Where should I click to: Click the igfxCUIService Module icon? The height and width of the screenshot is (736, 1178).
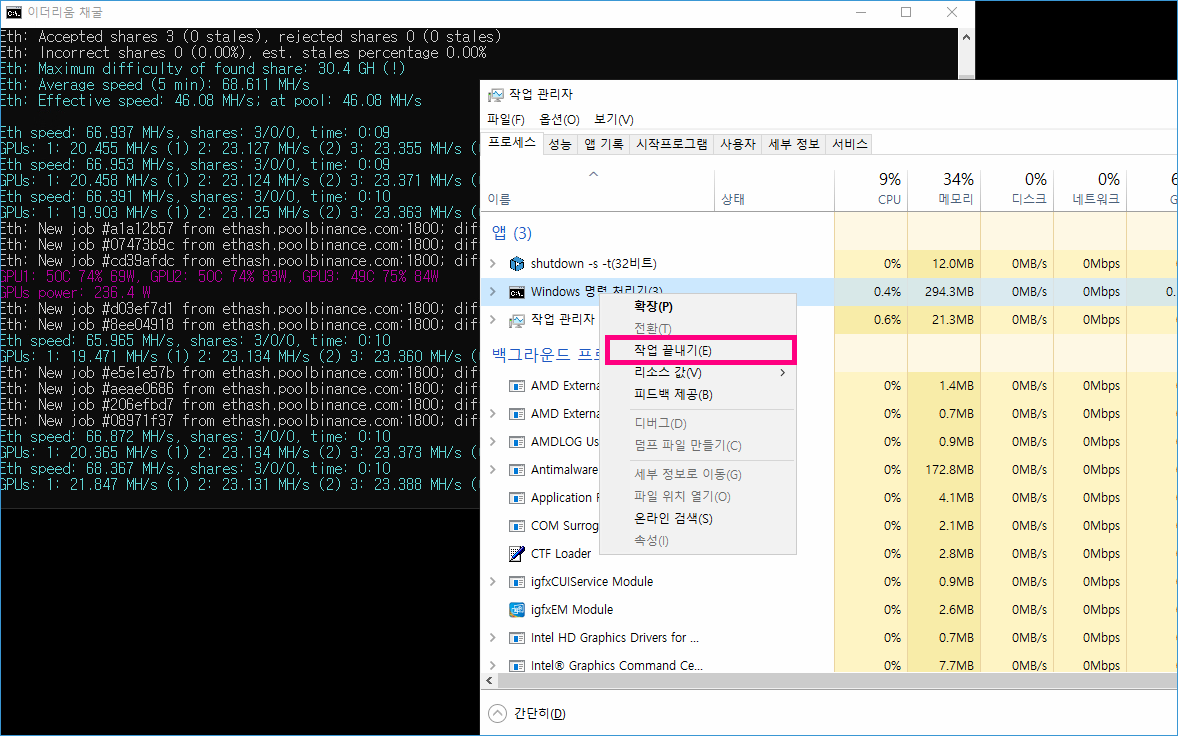(517, 582)
